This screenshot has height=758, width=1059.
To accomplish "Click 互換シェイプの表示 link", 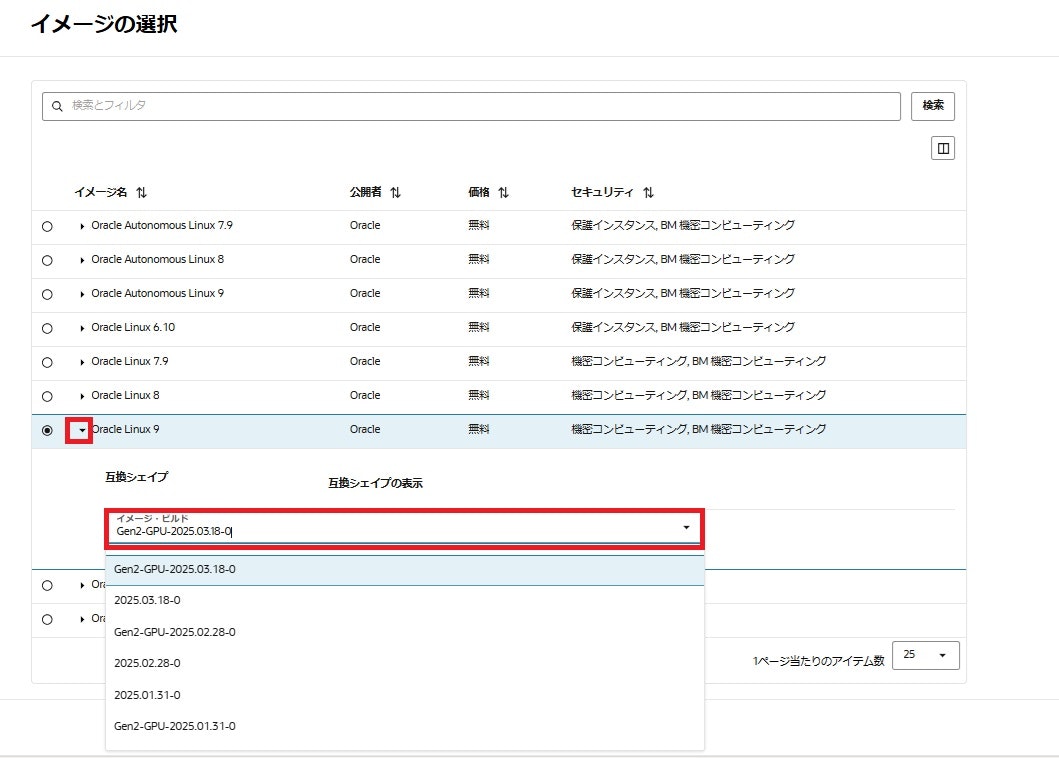I will pos(376,483).
